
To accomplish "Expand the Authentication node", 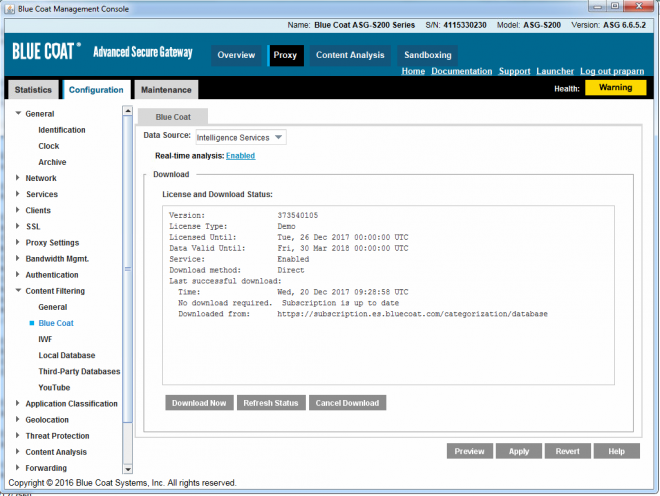I will click(17, 275).
